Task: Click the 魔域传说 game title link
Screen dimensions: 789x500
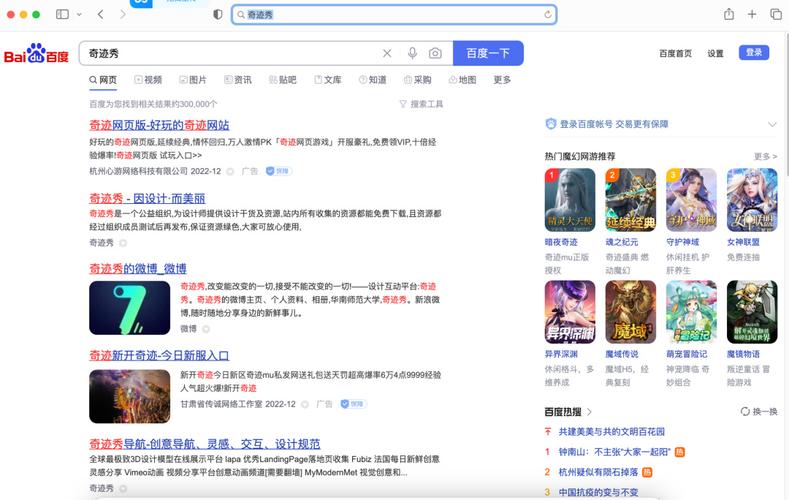Action: click(622, 354)
